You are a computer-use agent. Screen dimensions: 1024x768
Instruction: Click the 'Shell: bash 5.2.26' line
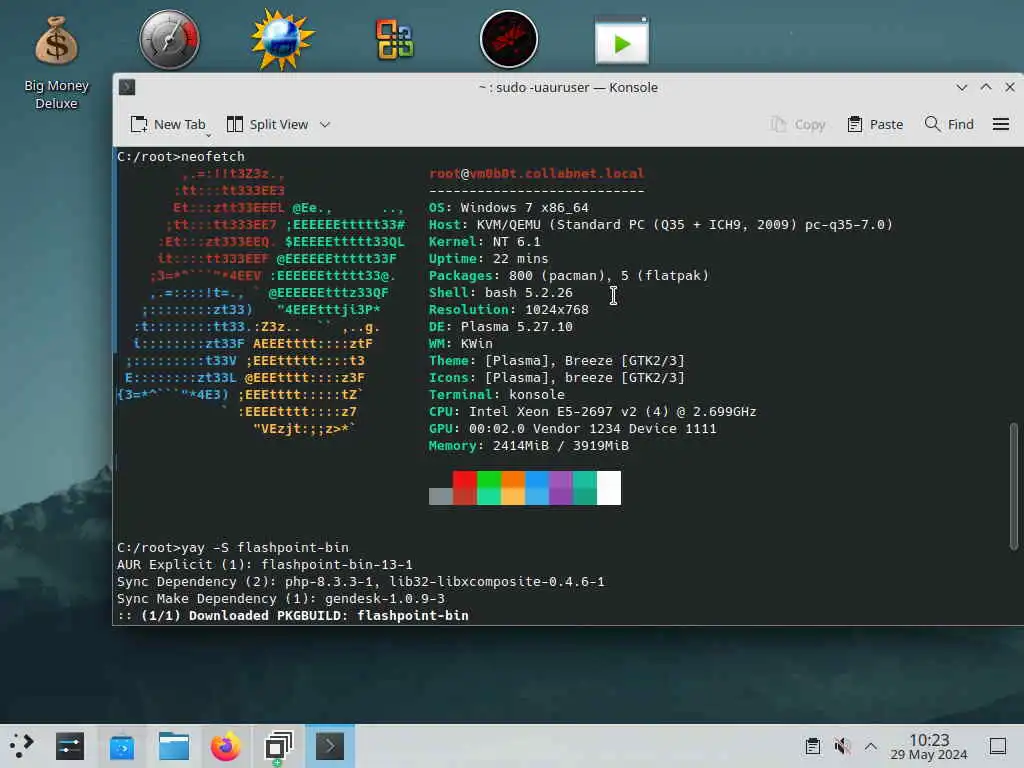tap(501, 293)
